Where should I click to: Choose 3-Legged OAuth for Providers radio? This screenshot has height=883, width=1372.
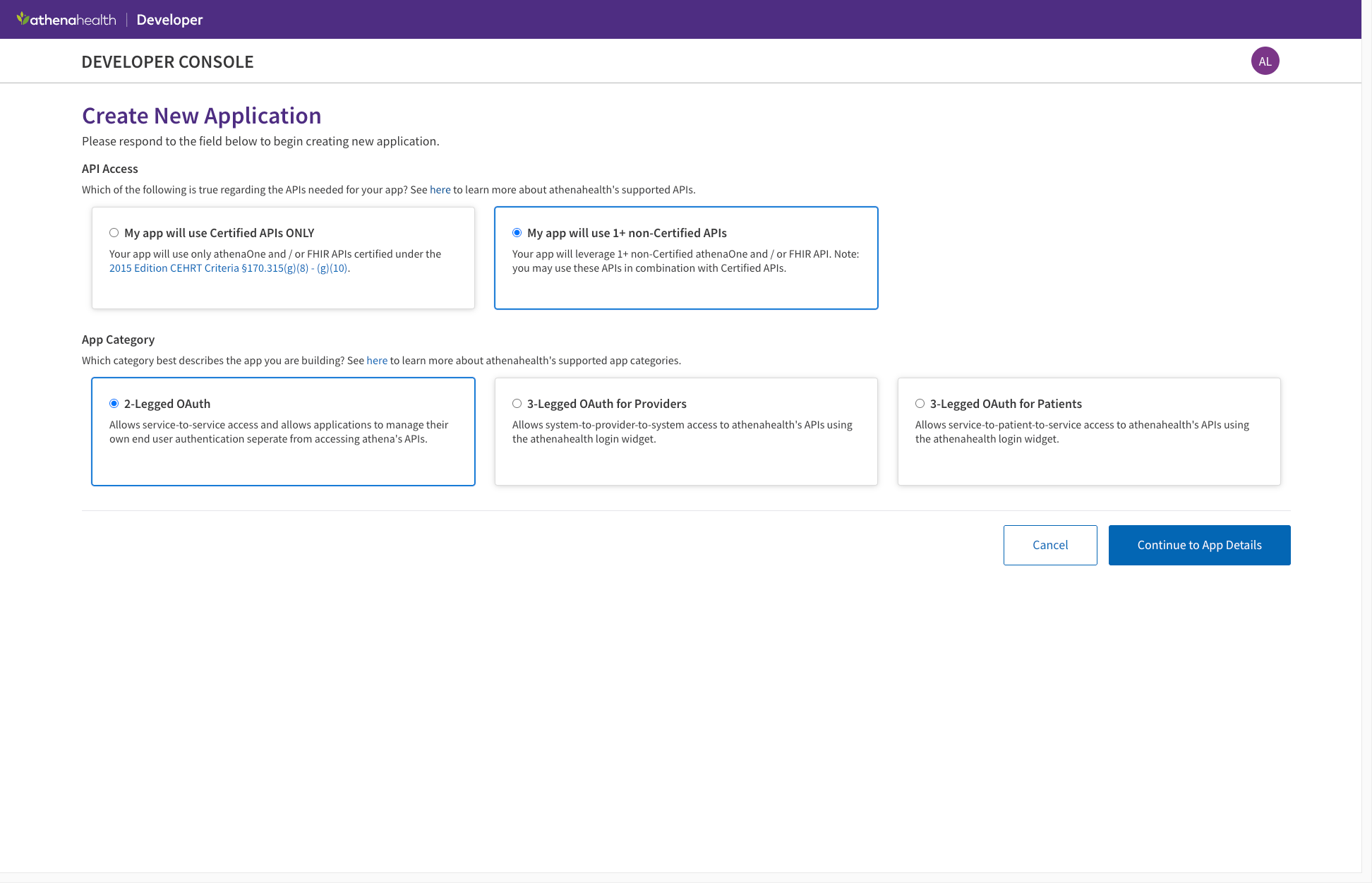517,404
